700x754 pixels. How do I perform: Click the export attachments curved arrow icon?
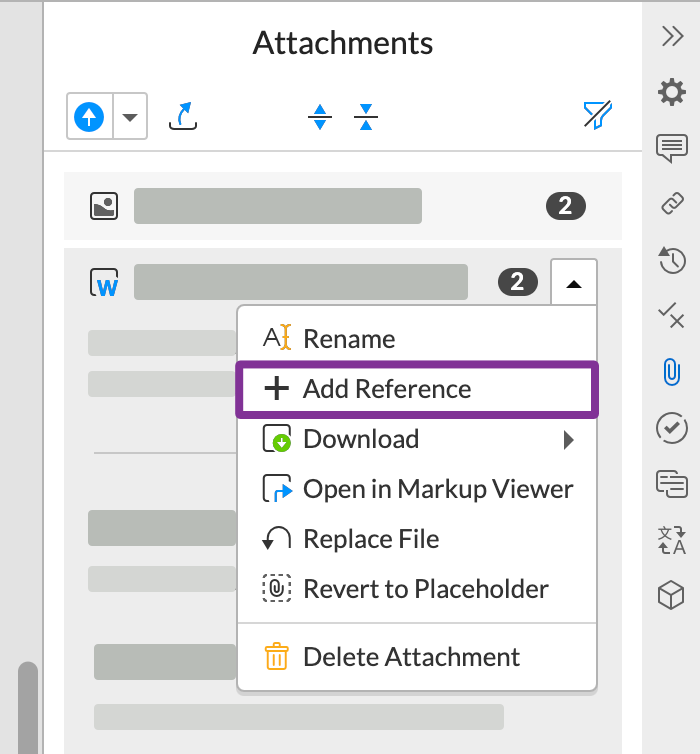pos(183,116)
